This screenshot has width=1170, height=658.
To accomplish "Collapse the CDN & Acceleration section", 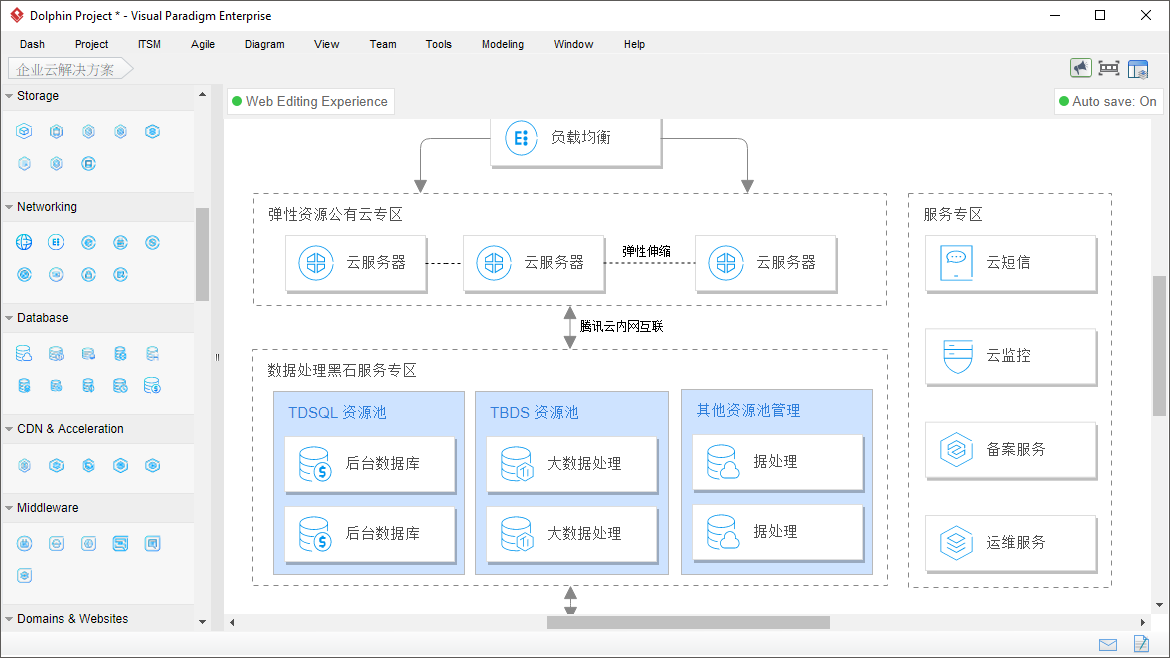I will 9,429.
